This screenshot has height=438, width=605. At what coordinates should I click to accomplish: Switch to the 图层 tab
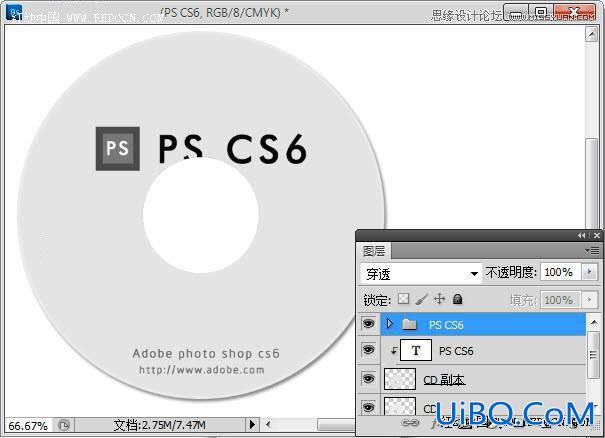[x=373, y=251]
